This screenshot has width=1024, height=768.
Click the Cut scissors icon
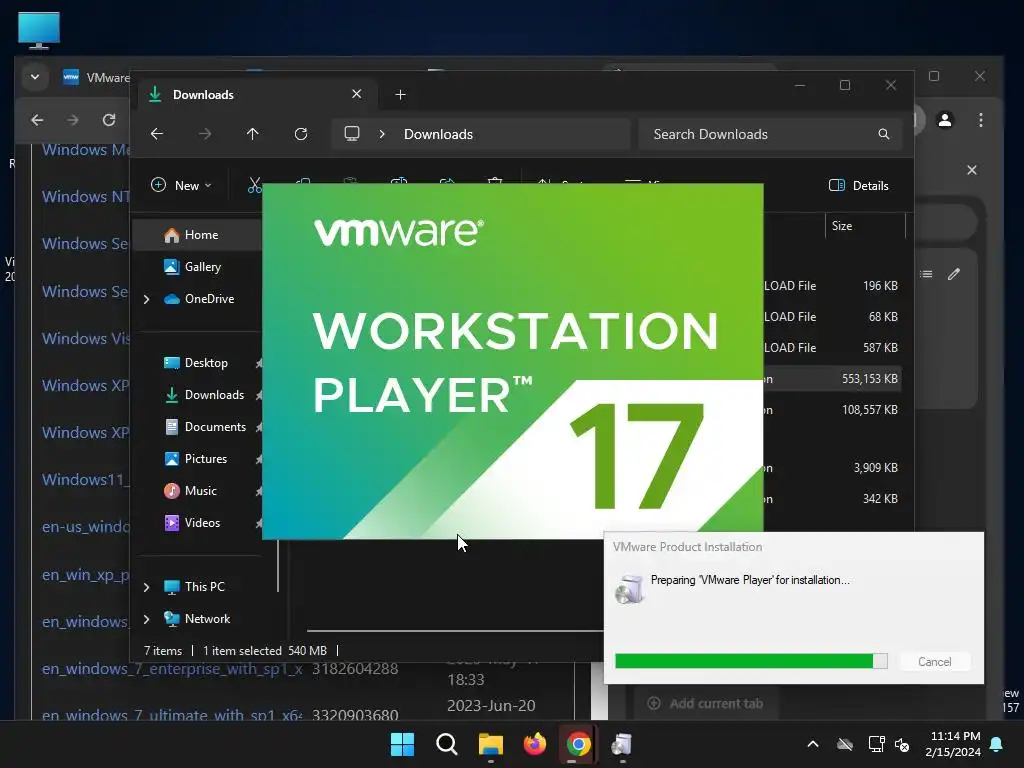pyautogui.click(x=255, y=185)
